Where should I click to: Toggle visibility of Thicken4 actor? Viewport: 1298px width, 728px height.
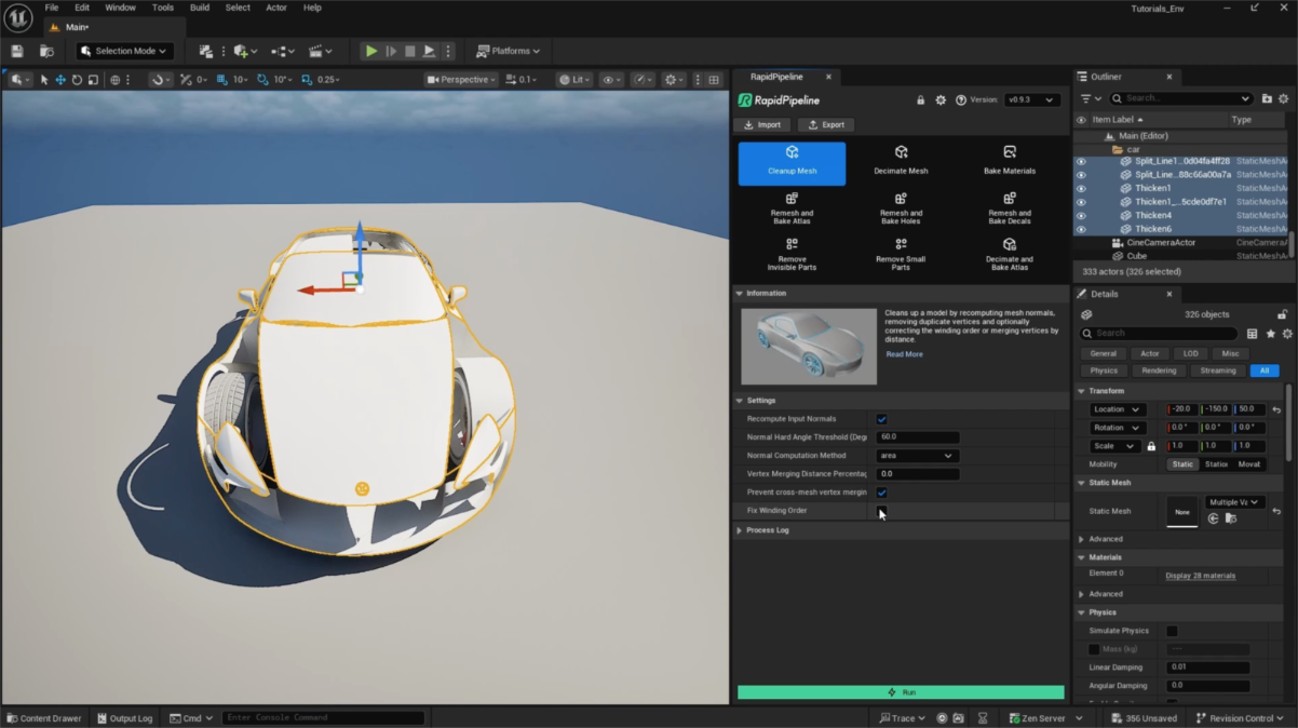pos(1081,215)
